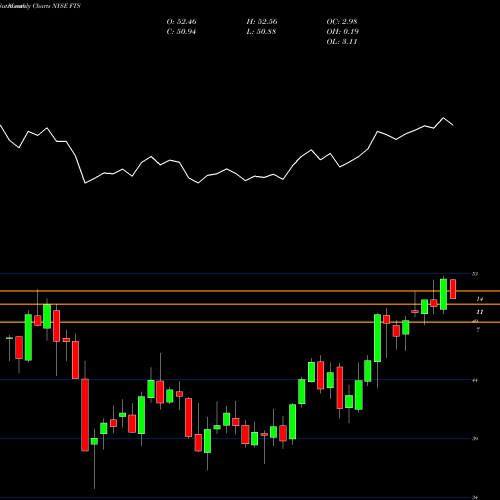This screenshot has width=500, height=500.
Task: Select the close value "C: 50.94"
Action: coord(181,32)
